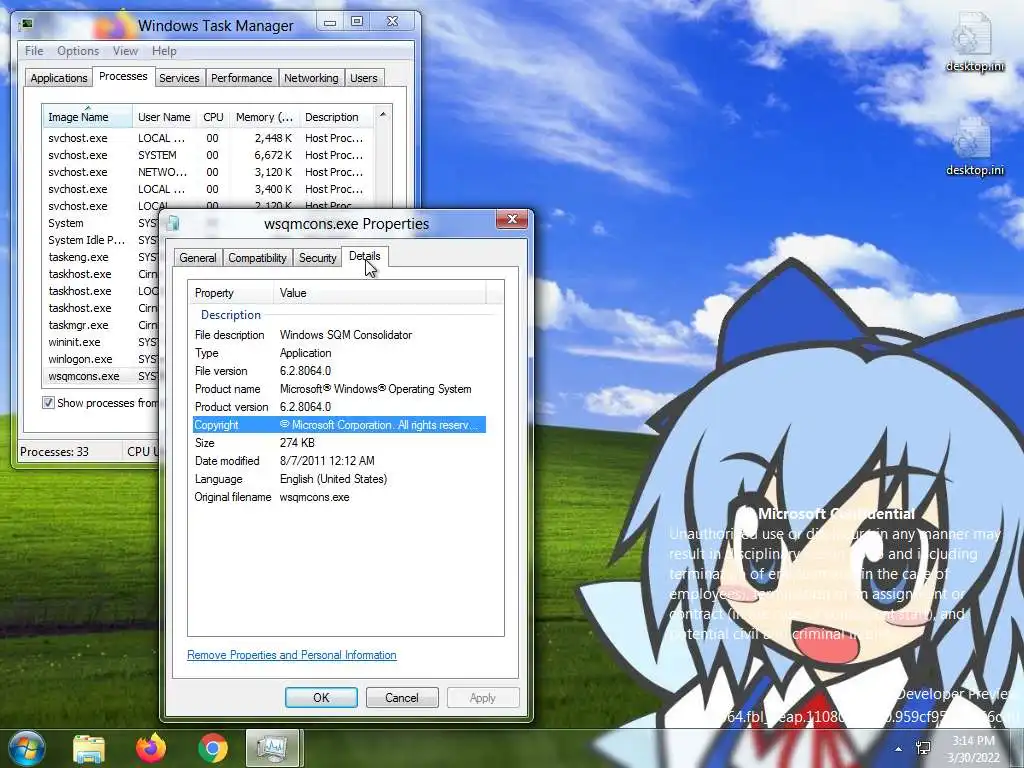Sort processes by Image Name column
1024x768 pixels.
coord(88,117)
